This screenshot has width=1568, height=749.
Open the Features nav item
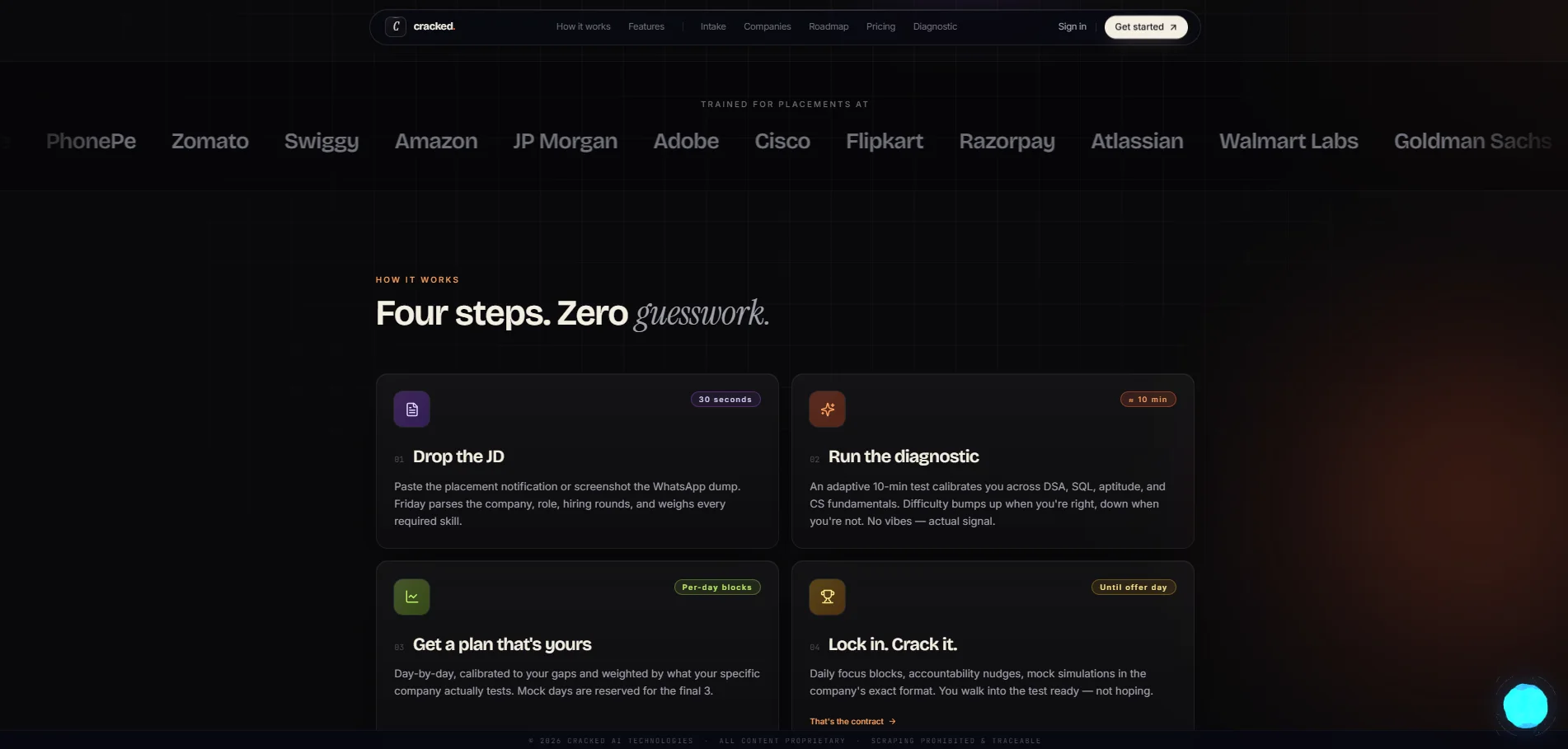click(x=646, y=26)
